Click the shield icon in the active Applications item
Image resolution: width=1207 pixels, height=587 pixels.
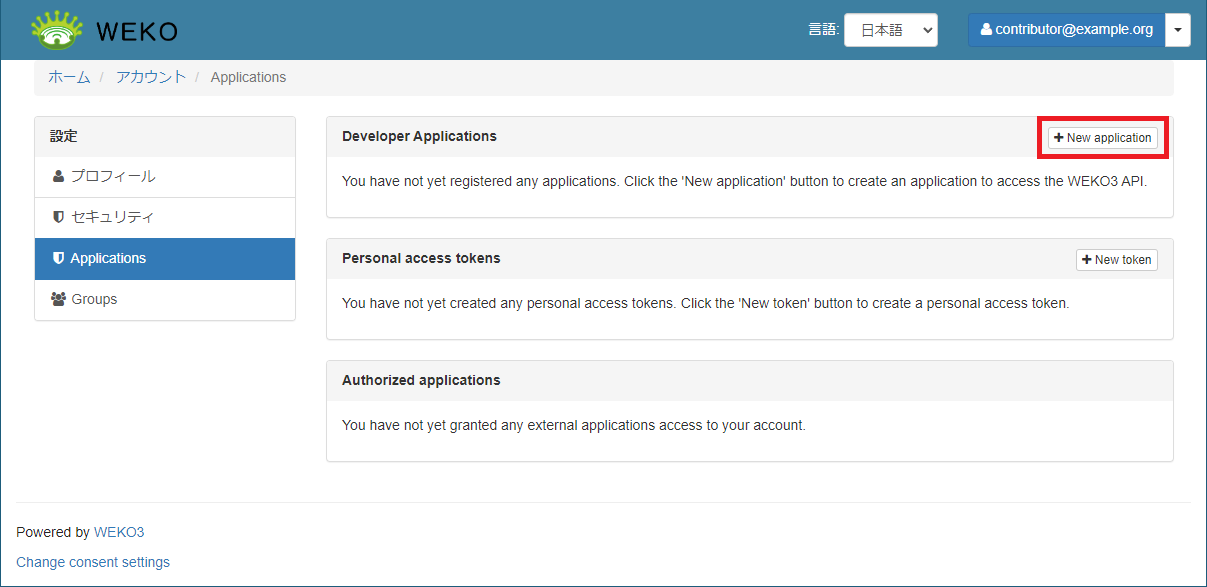point(58,258)
